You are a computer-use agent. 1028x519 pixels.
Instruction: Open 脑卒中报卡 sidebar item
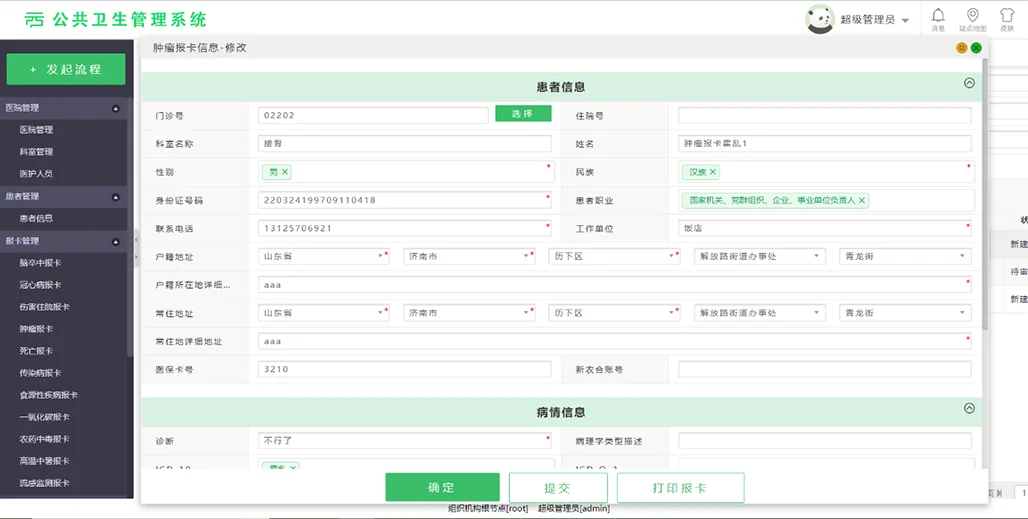click(40, 263)
